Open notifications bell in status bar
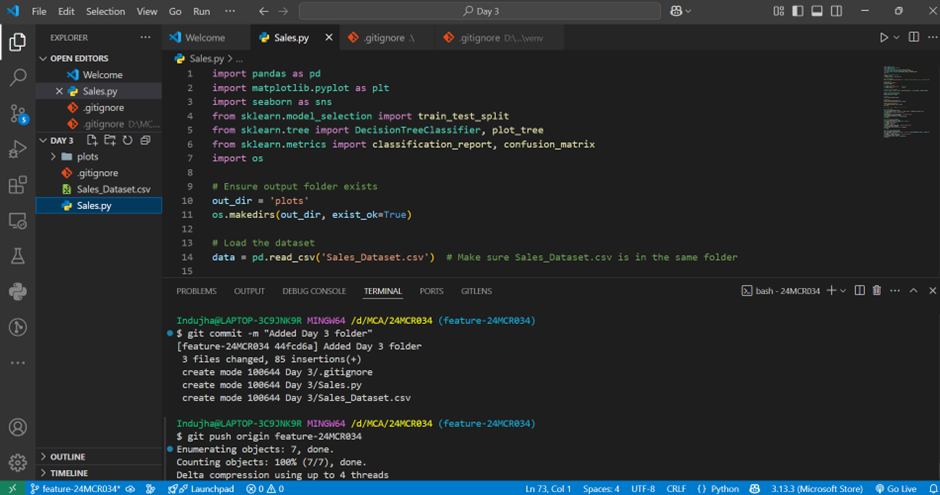940x495 pixels. [x=933, y=488]
